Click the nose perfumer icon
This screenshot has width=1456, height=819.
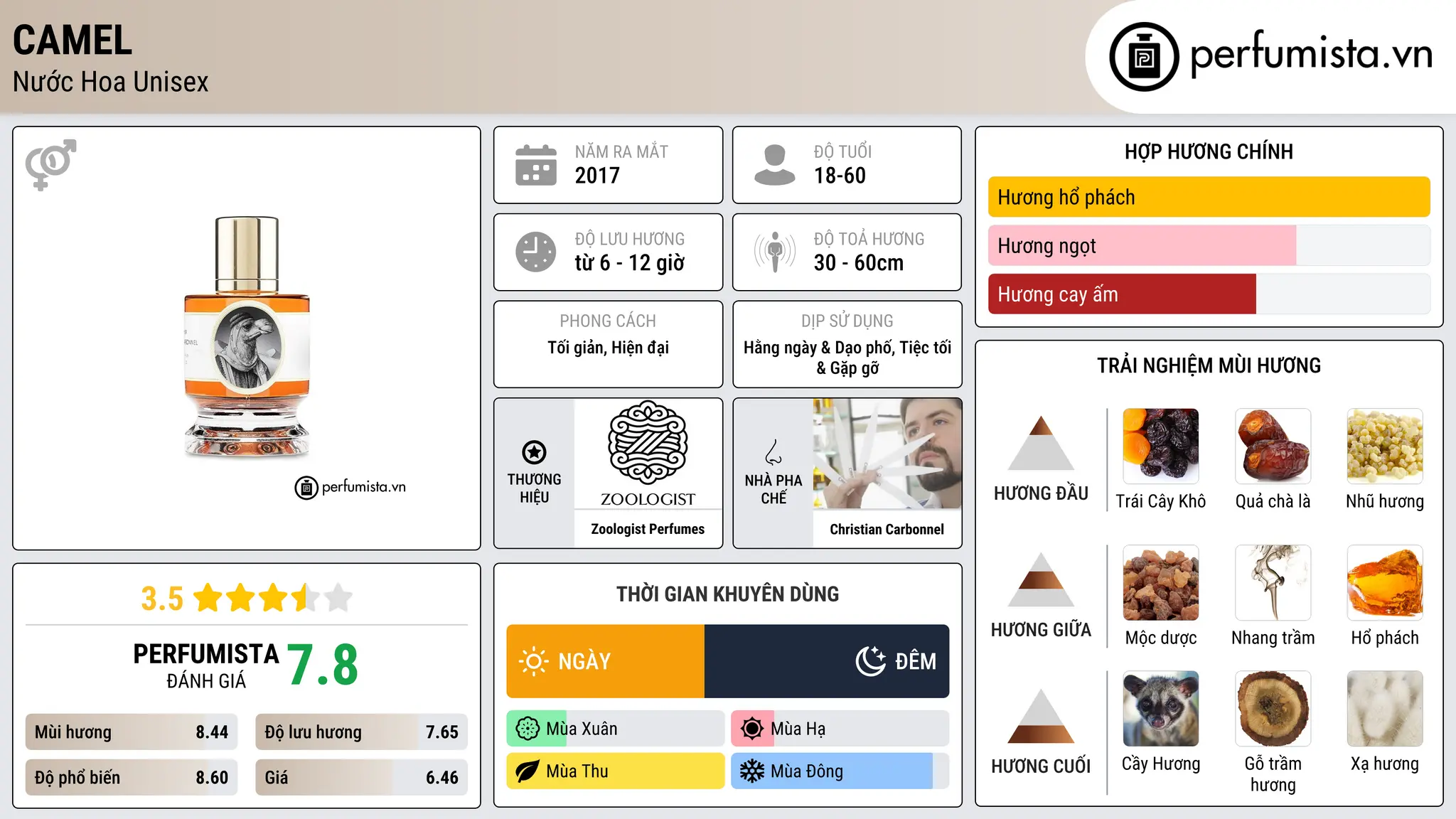pyautogui.click(x=773, y=452)
